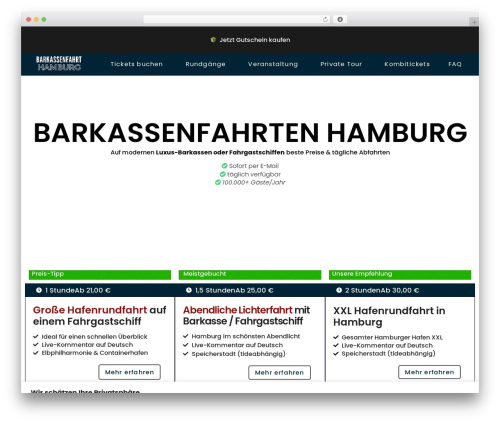Click Mehr erfahren for Abendliche Lichterfahrt
This screenshot has width=500, height=423.
[x=279, y=372]
